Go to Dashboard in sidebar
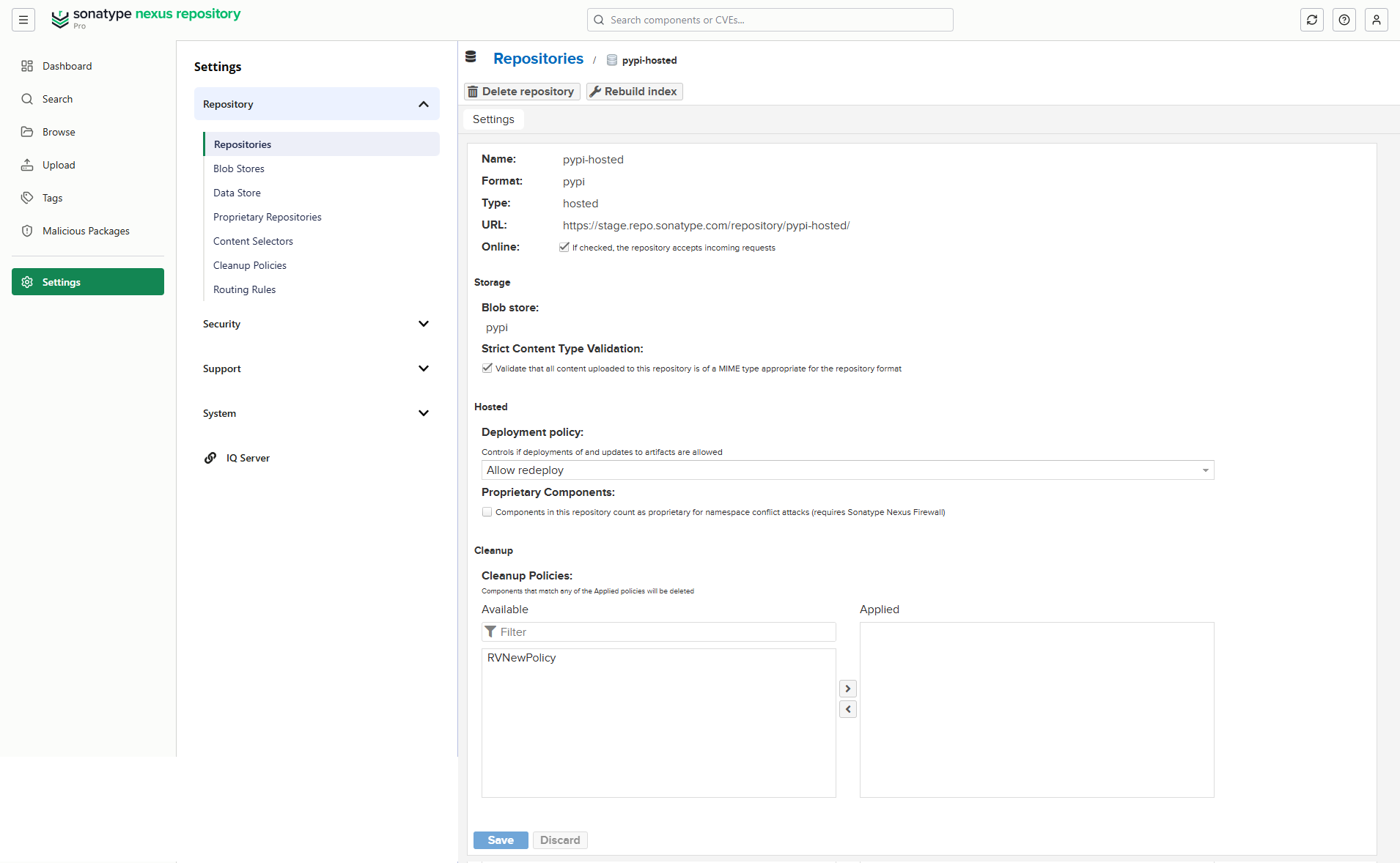This screenshot has height=863, width=1400. [x=88, y=66]
